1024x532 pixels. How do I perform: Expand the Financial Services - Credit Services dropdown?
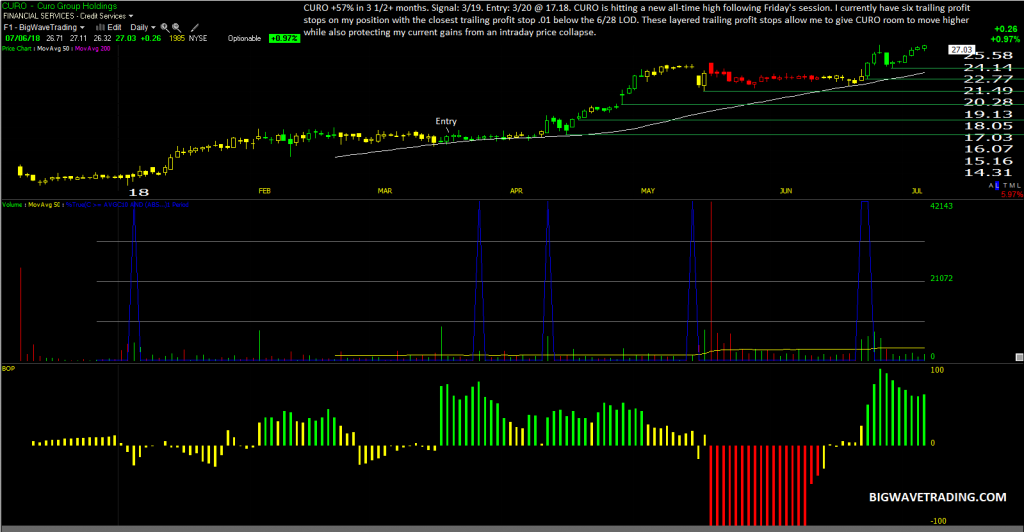click(68, 16)
